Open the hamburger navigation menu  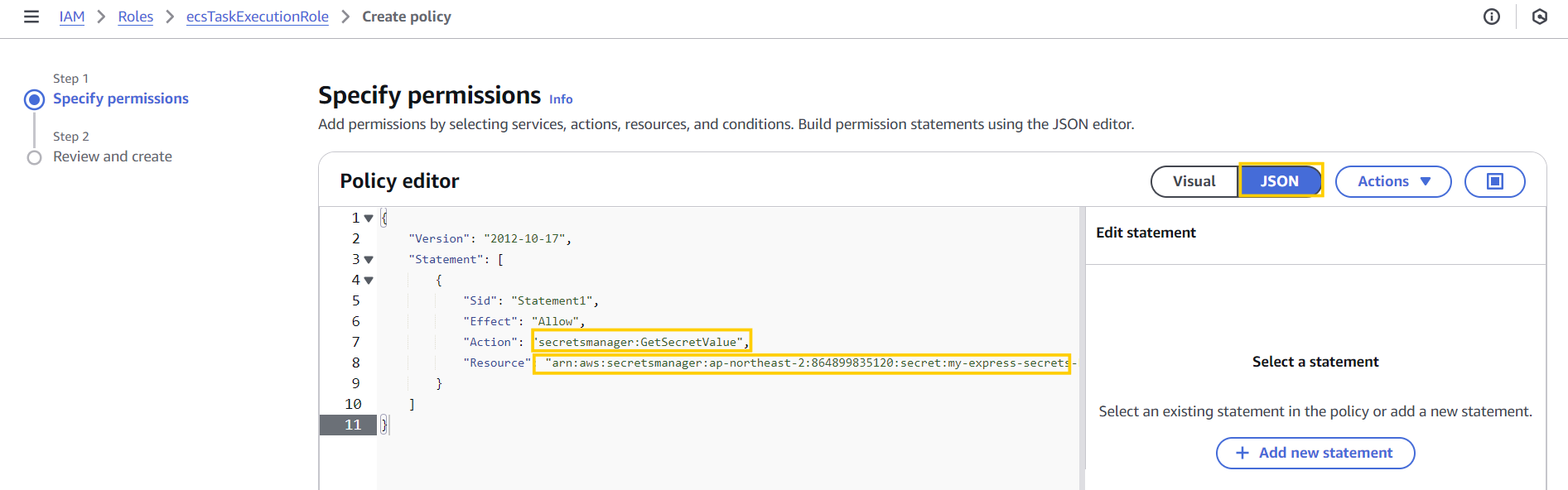[x=31, y=17]
